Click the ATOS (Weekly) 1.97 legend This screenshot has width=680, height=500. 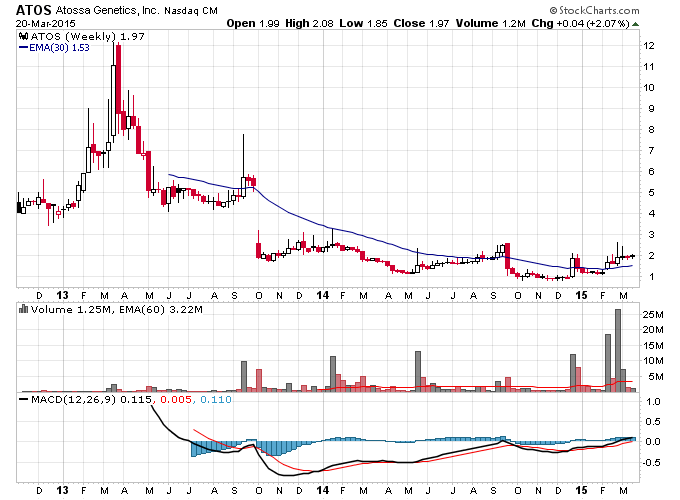[87, 36]
